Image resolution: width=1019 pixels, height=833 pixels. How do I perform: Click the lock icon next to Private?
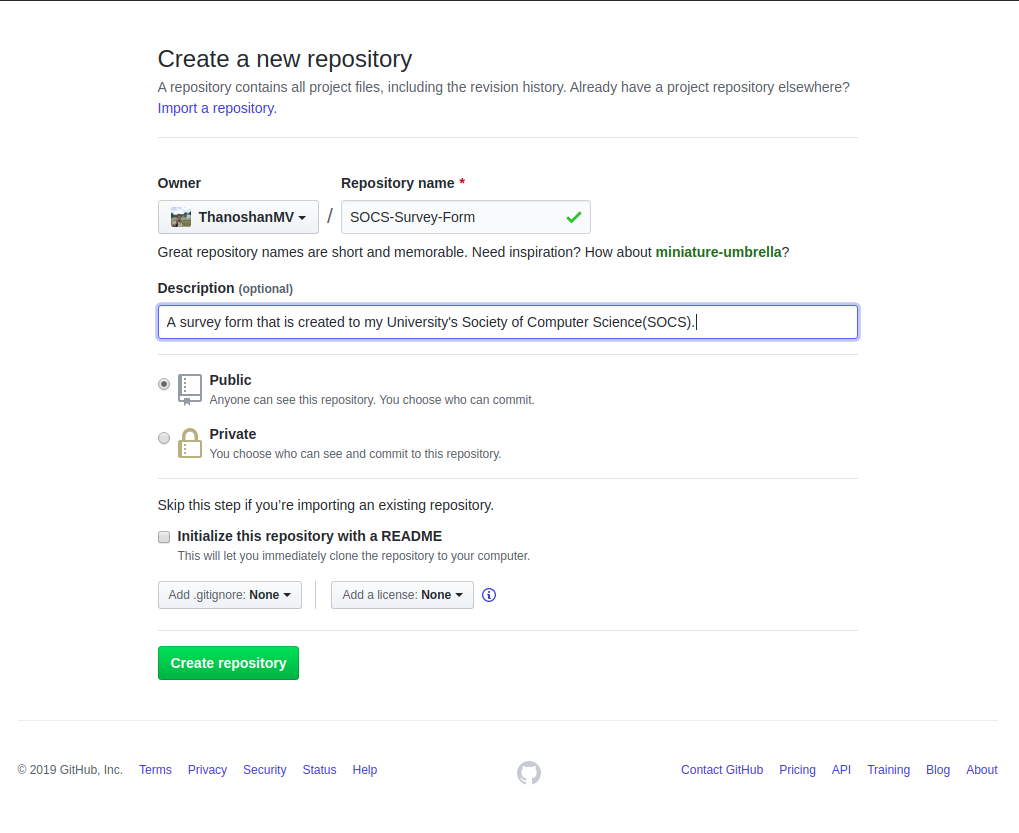tap(189, 441)
